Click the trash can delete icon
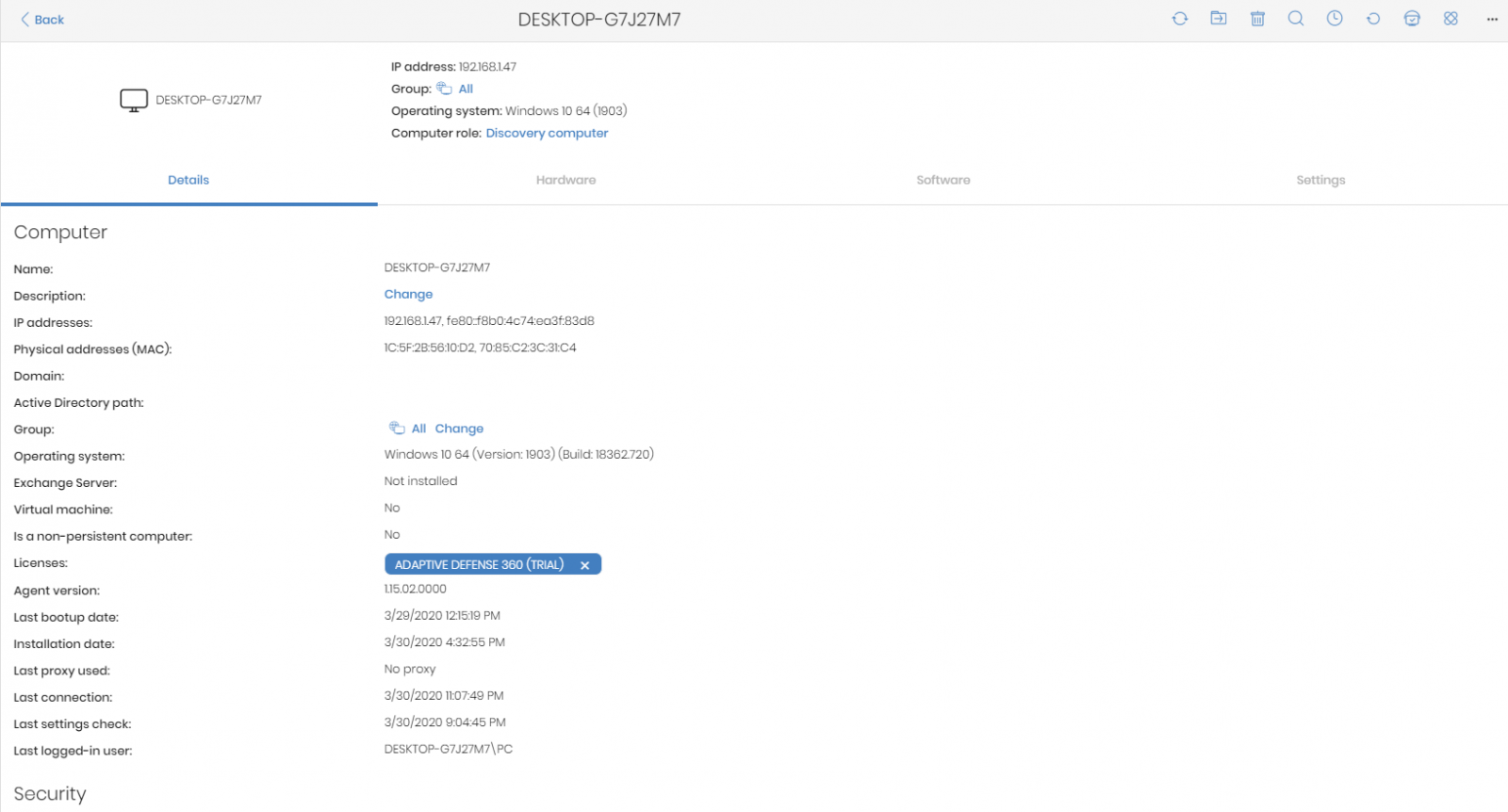Image resolution: width=1508 pixels, height=812 pixels. tap(1257, 19)
